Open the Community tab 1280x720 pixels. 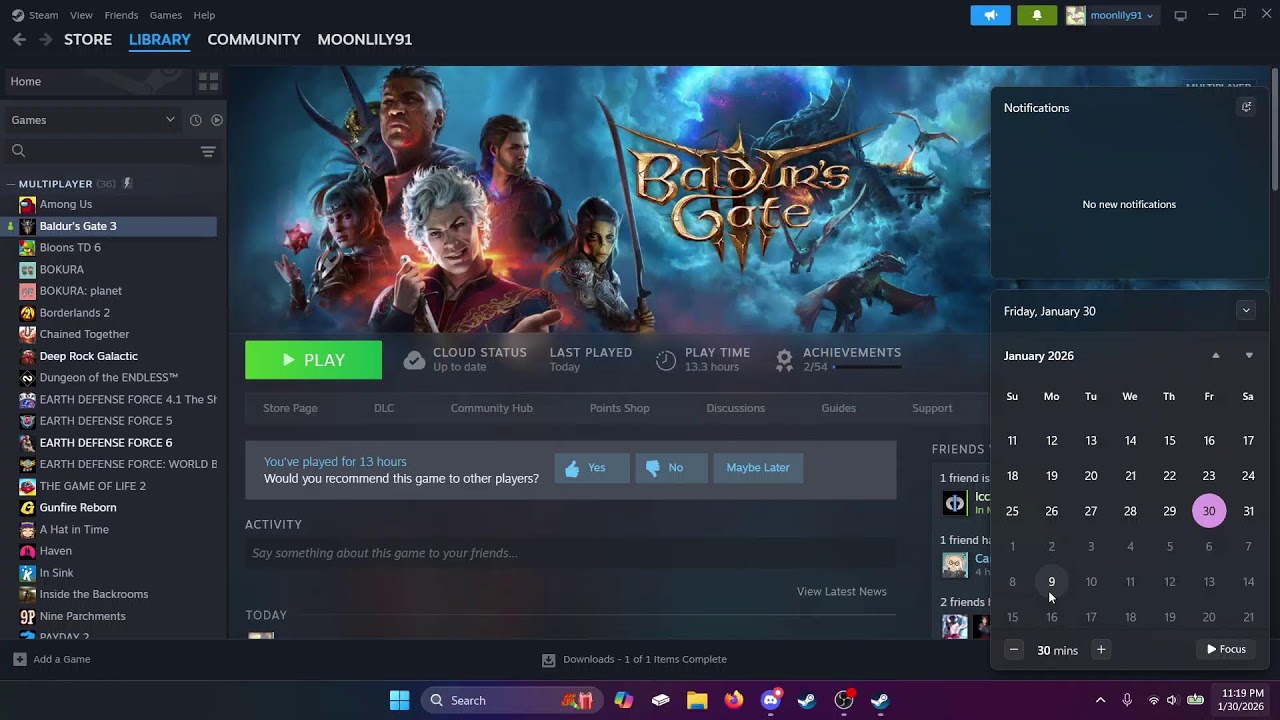pos(254,39)
